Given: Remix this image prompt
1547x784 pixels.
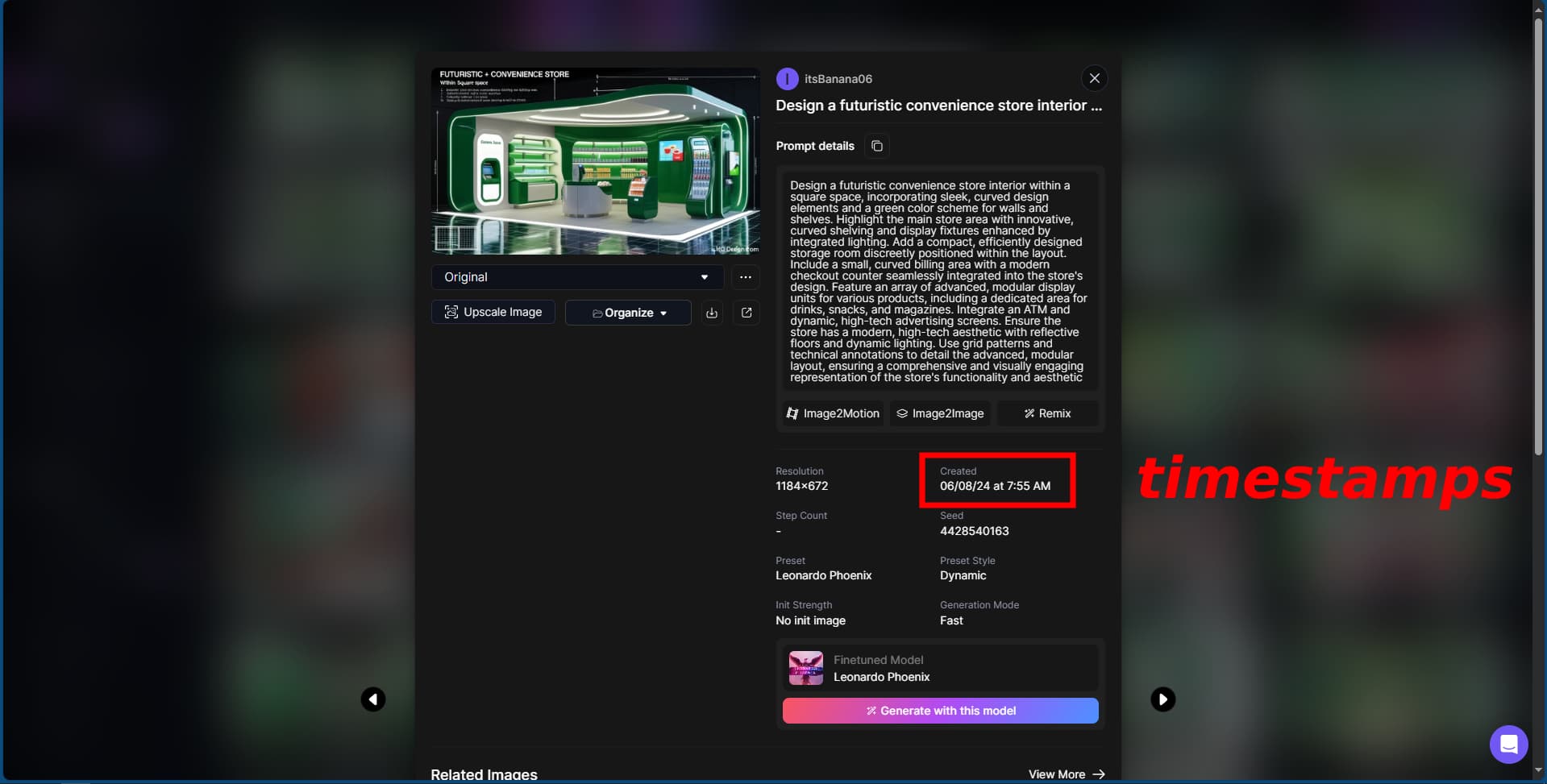Looking at the screenshot, I should coord(1047,413).
